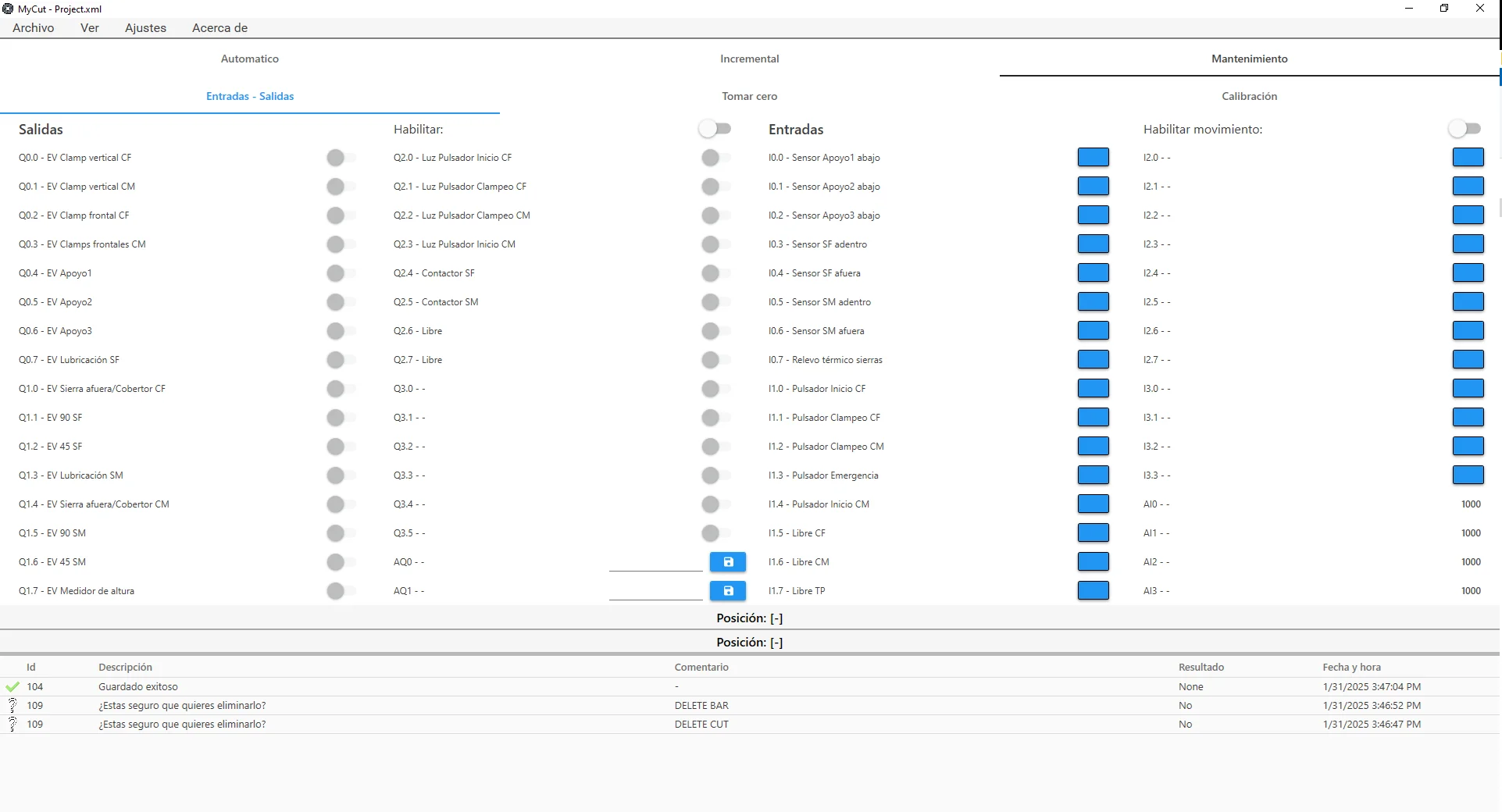Click blue indicator for I0.7 Relevo térmico sierras

pos(1093,360)
